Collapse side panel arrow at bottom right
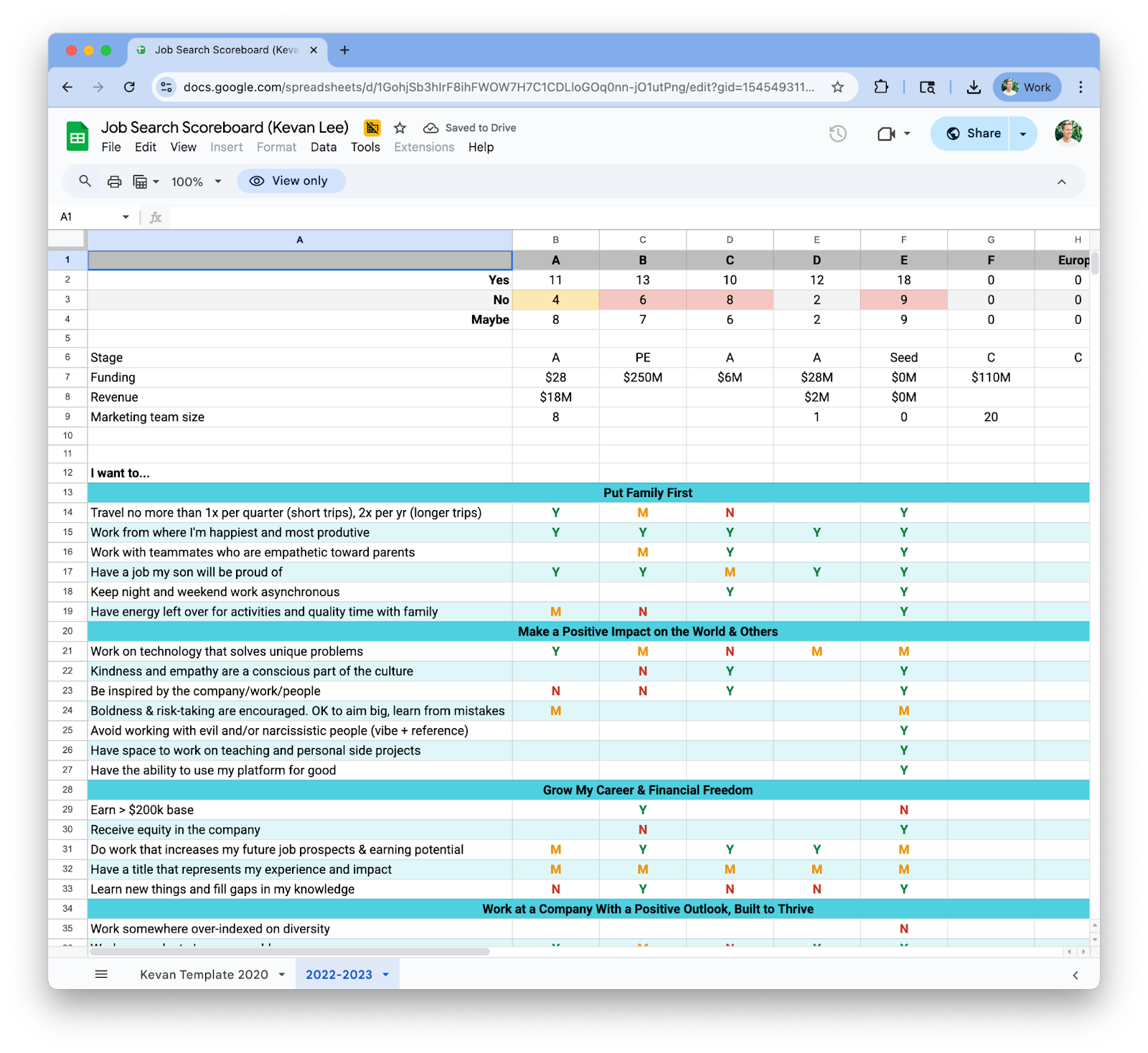The height and width of the screenshot is (1053, 1148). 1075,975
